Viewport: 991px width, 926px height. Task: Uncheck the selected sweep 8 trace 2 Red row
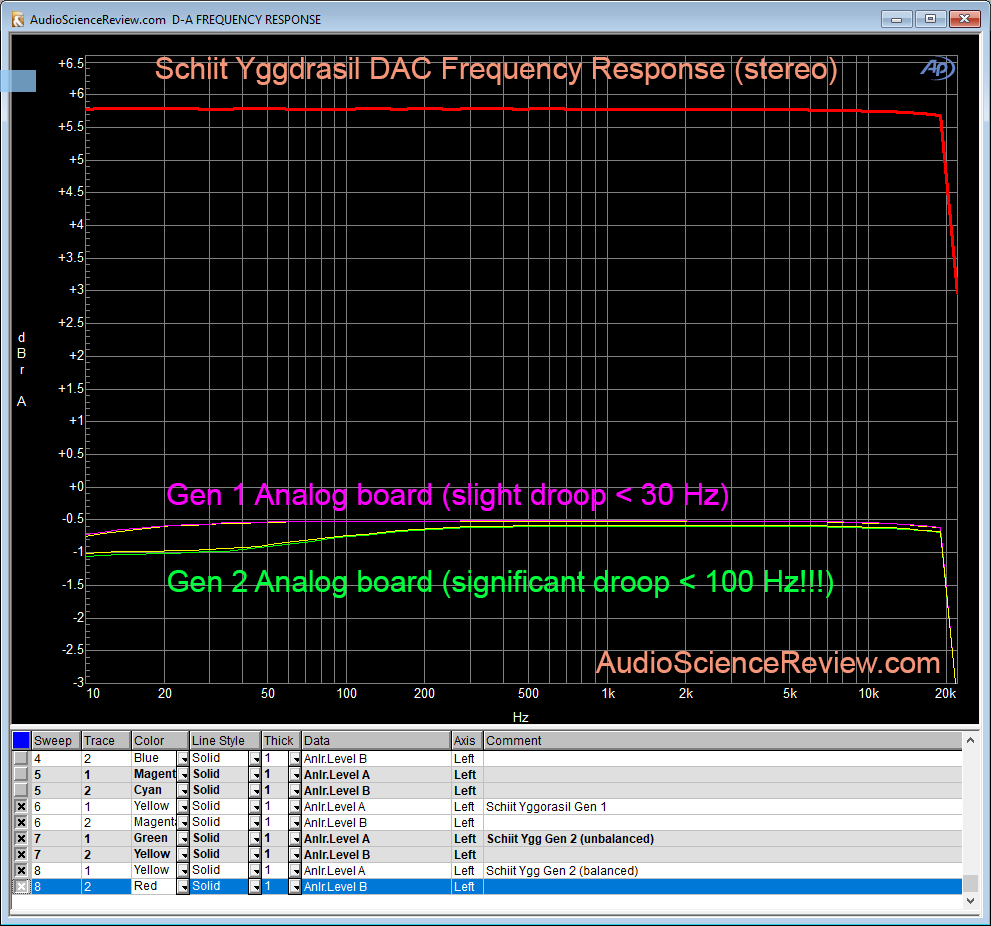(21, 886)
